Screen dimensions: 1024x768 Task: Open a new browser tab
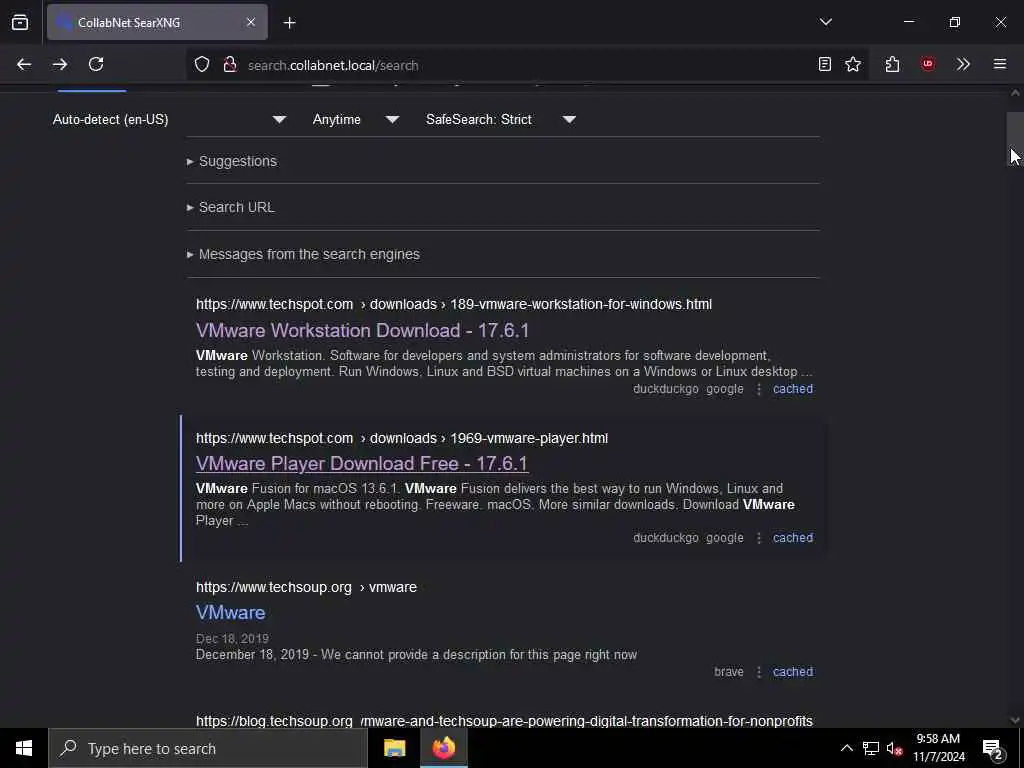(290, 23)
